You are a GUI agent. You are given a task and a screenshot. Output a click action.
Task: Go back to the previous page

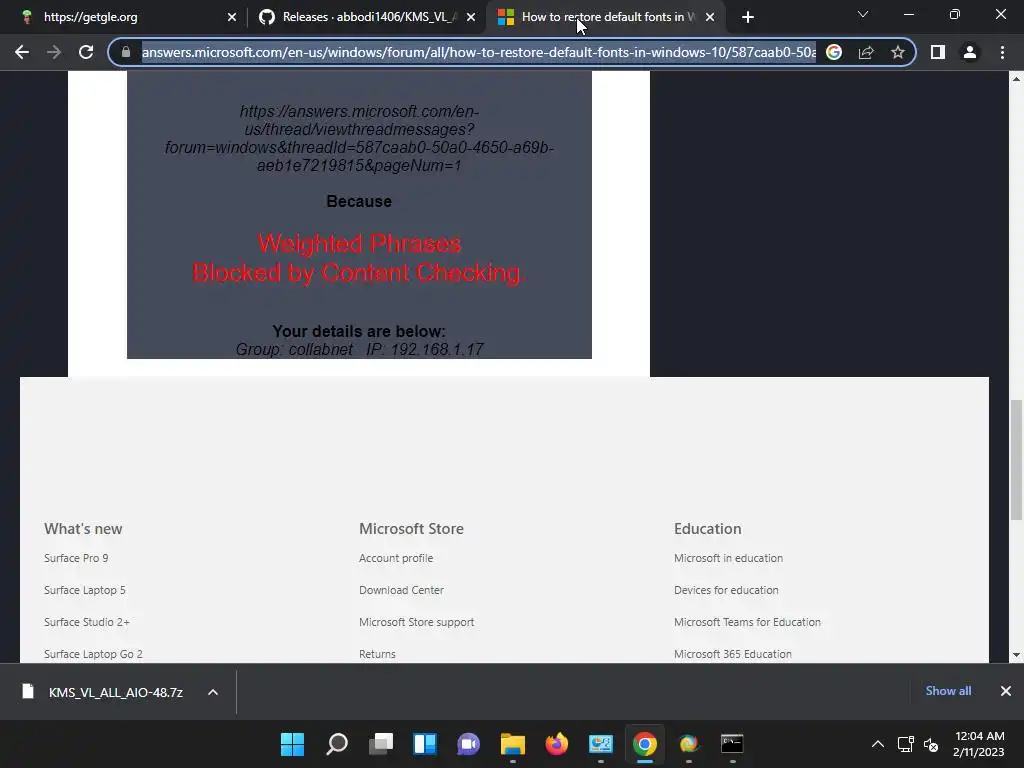(22, 52)
